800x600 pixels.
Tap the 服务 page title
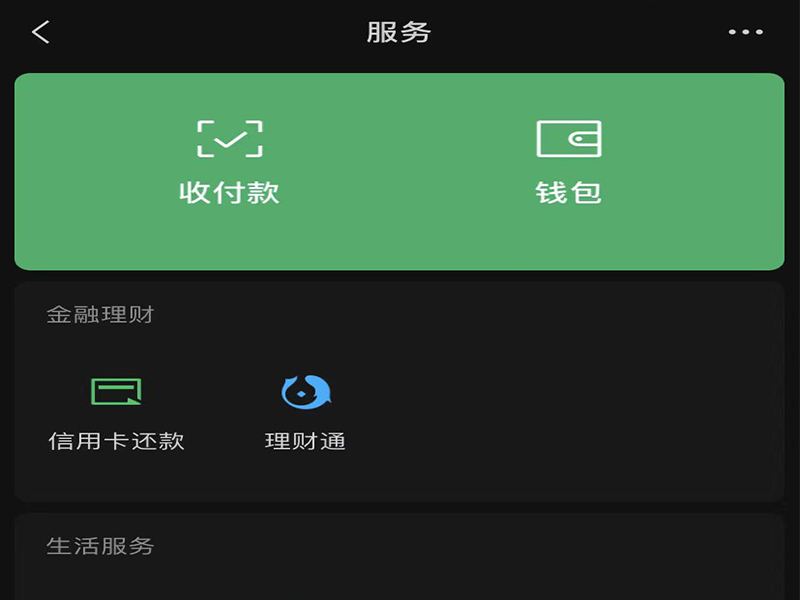click(x=399, y=32)
